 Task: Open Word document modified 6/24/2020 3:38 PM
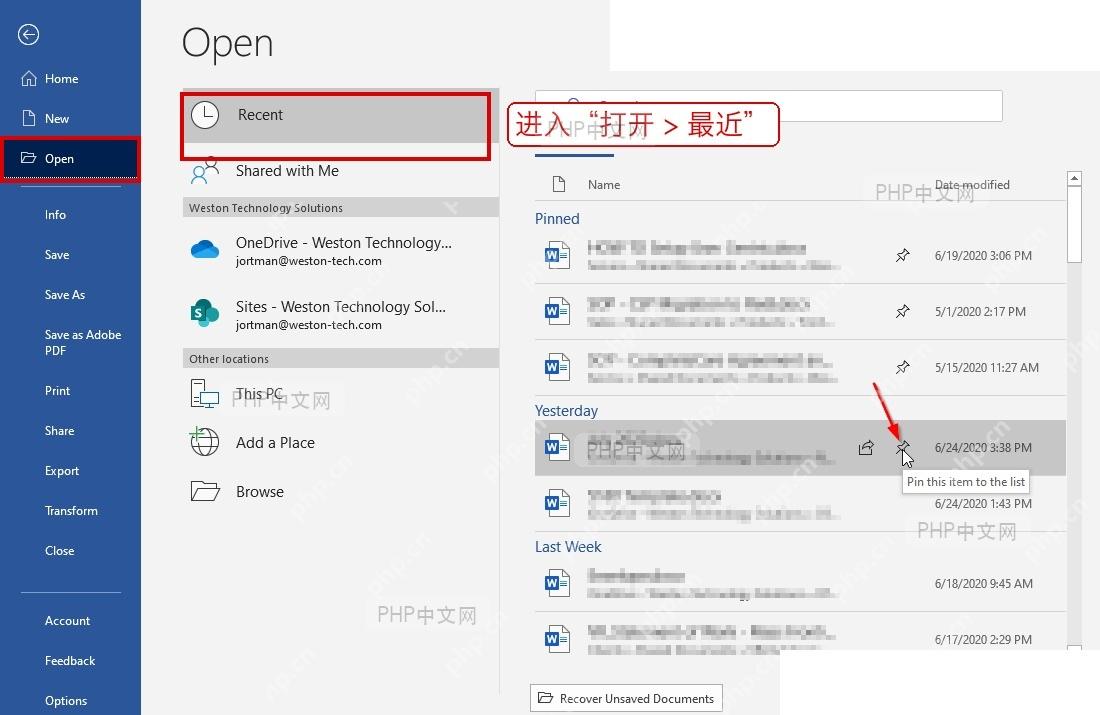pyautogui.click(x=800, y=448)
